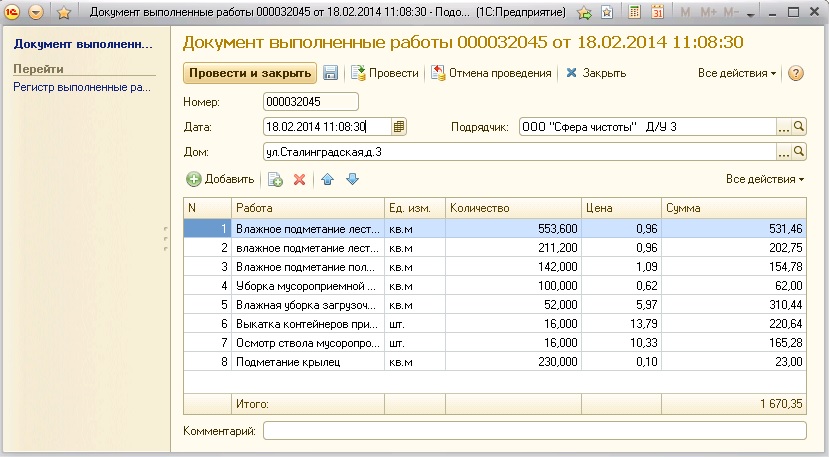
Task: Click the Подрядчик input field
Action: 648,126
